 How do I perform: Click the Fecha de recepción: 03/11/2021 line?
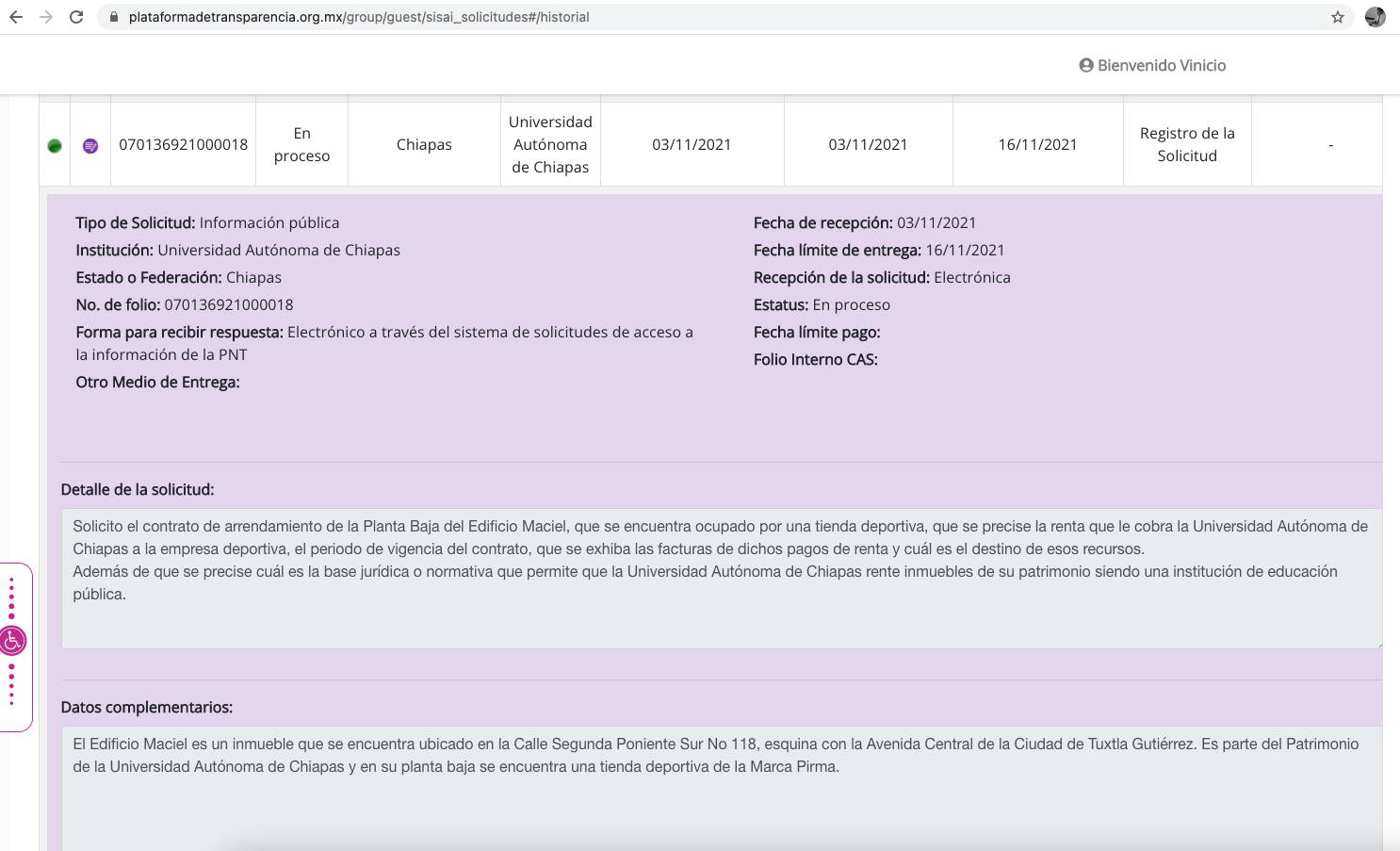click(x=865, y=222)
